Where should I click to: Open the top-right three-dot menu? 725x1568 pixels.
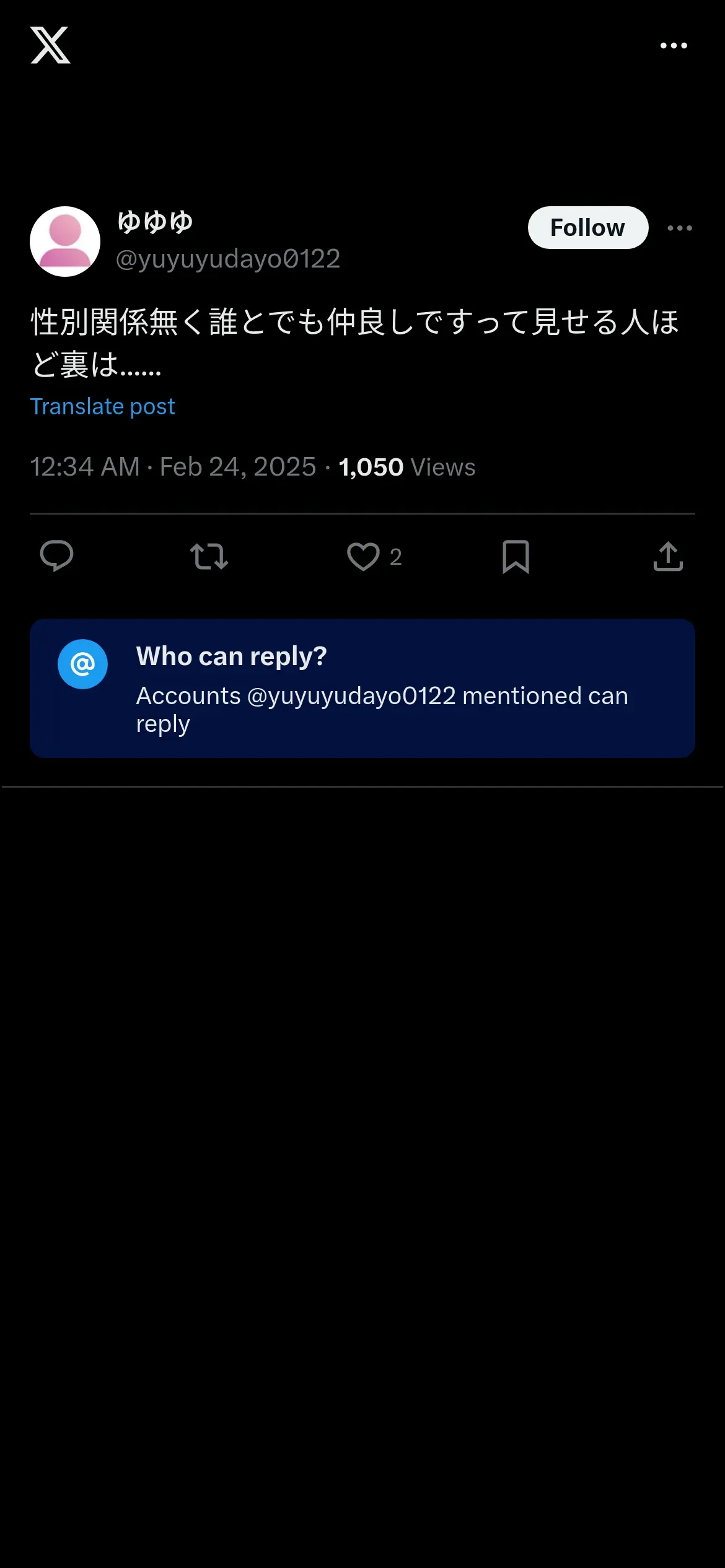coord(674,46)
